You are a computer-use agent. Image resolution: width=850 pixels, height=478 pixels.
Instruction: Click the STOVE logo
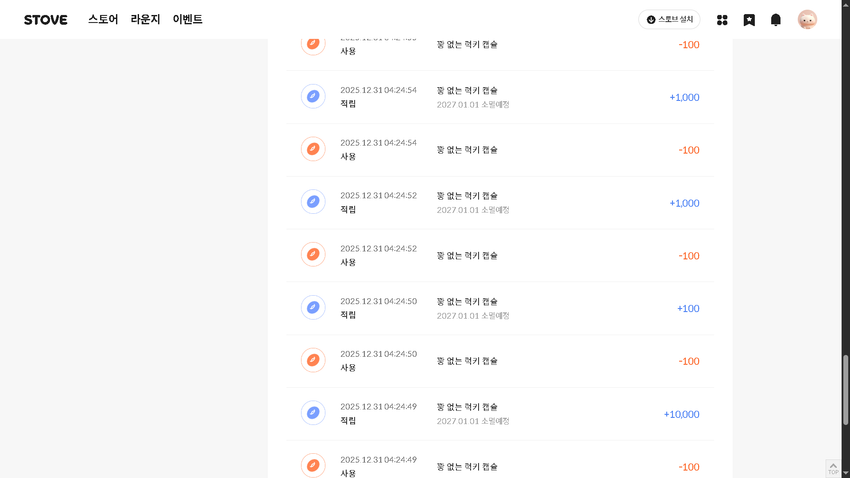(46, 20)
